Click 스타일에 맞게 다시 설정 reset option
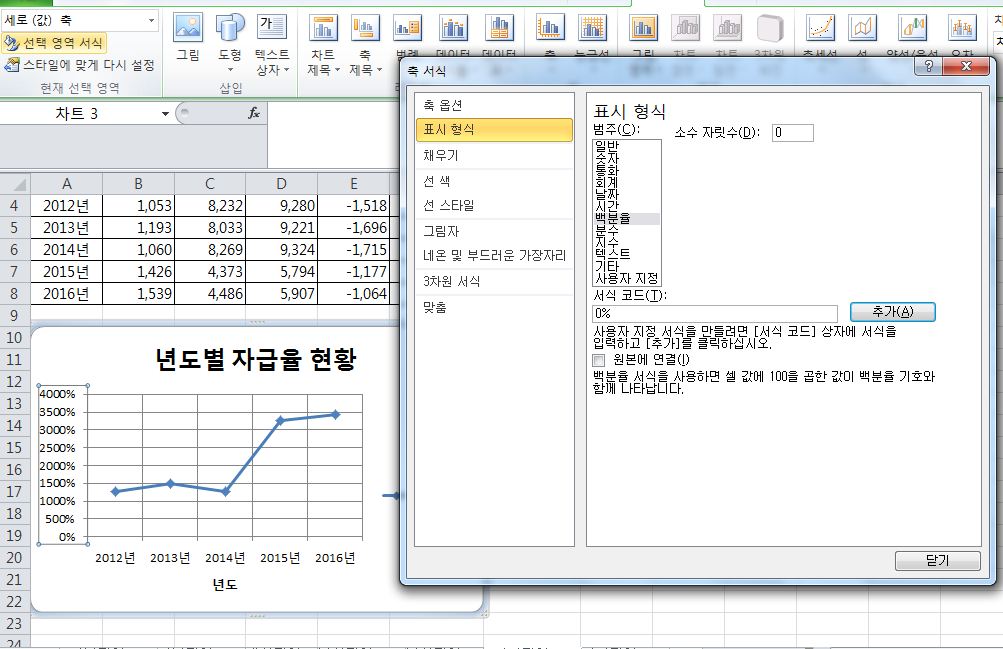The width and height of the screenshot is (1003, 649). pos(80,65)
